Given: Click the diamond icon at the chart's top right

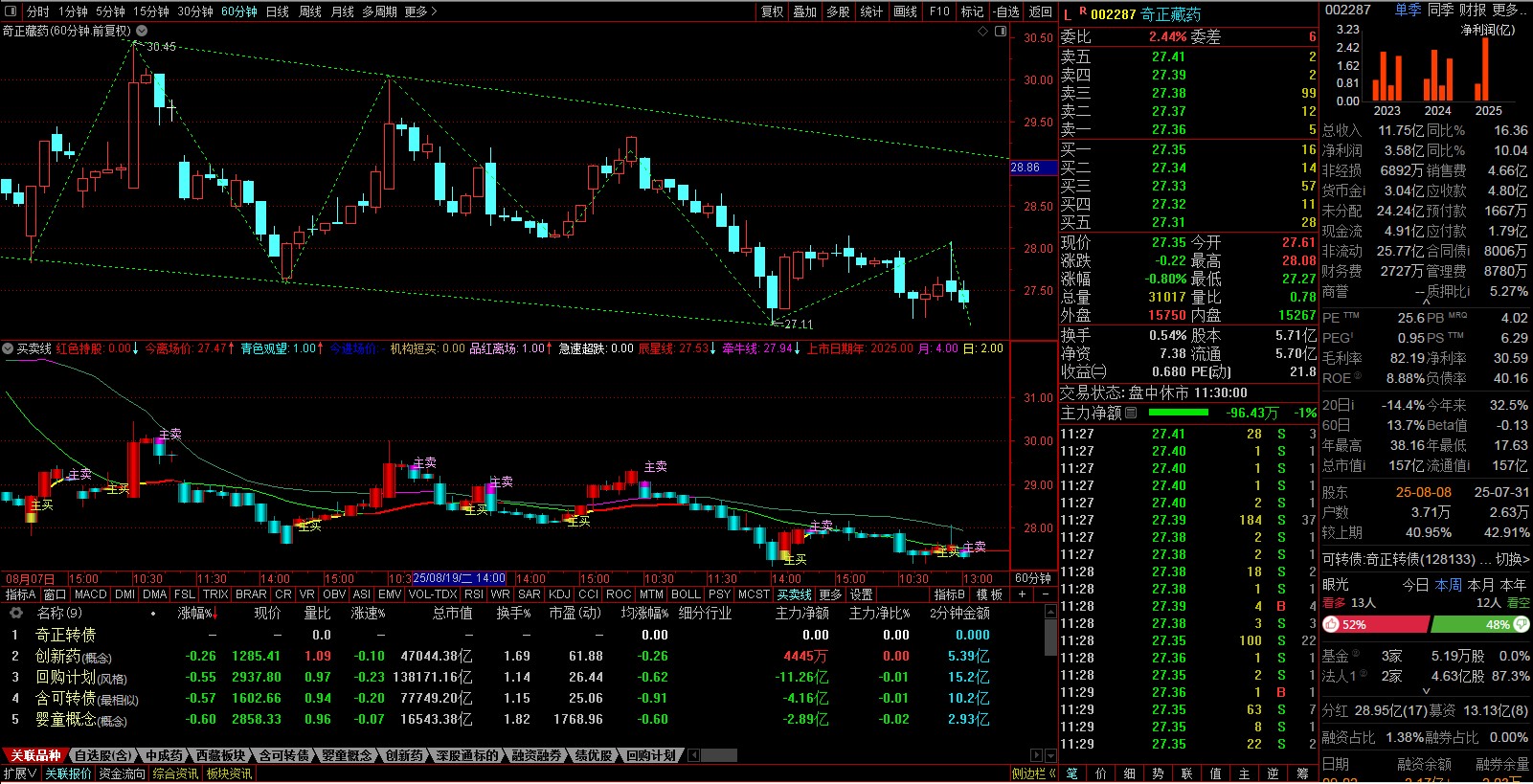Looking at the screenshot, I should (982, 31).
